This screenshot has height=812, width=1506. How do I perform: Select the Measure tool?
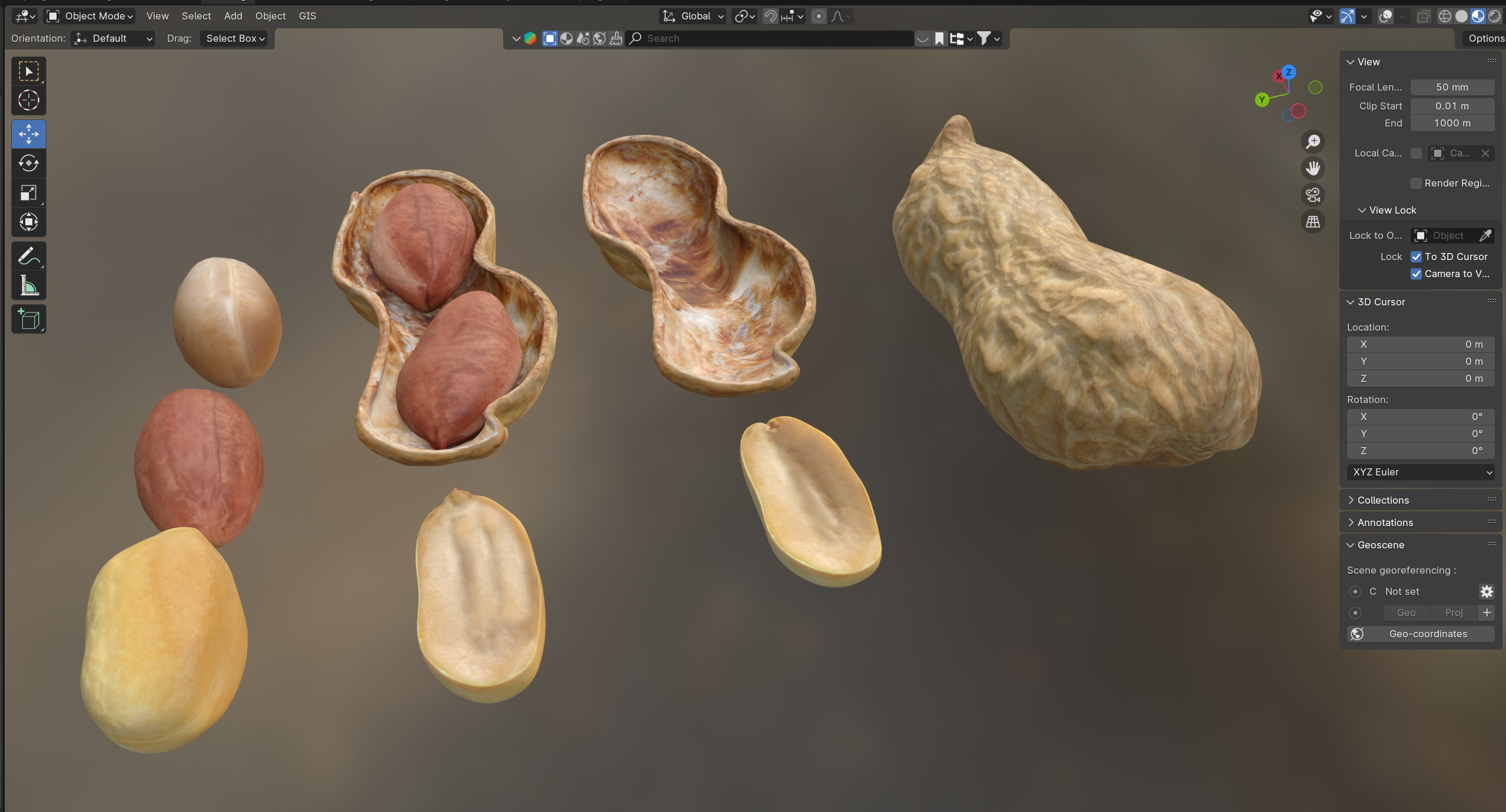click(x=28, y=287)
